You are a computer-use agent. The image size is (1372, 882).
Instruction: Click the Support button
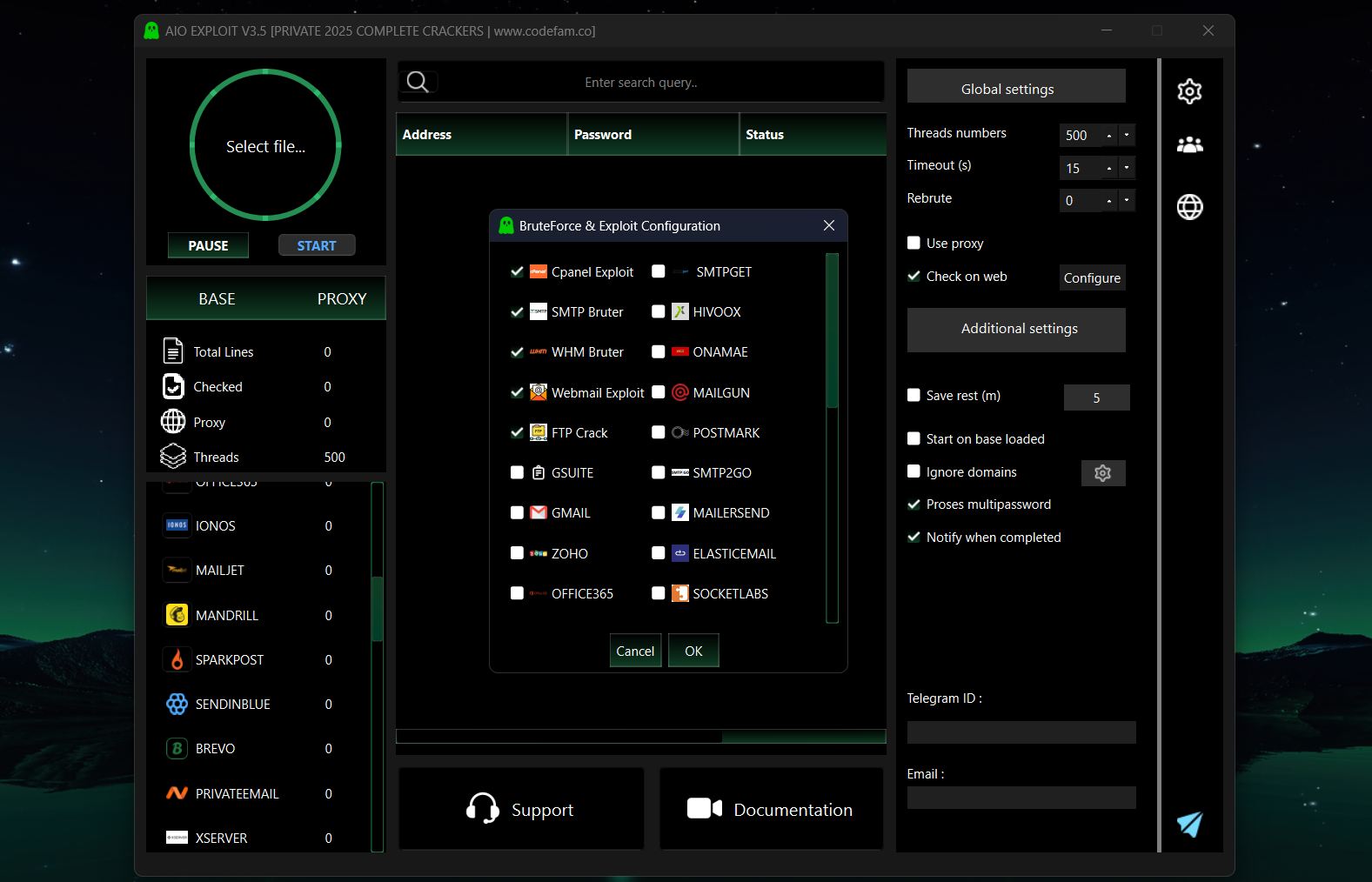(x=521, y=809)
